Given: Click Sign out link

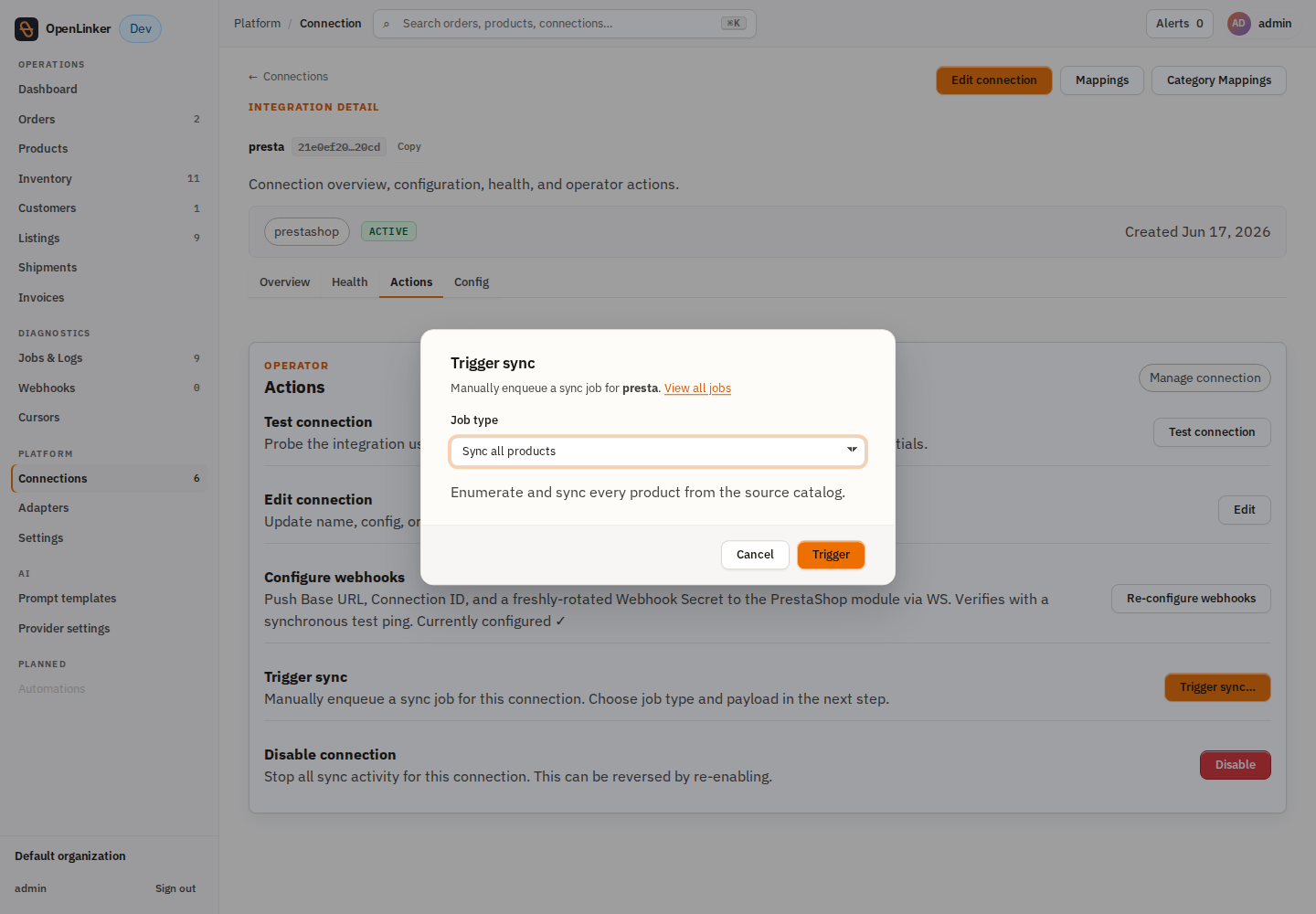Looking at the screenshot, I should pyautogui.click(x=175, y=888).
